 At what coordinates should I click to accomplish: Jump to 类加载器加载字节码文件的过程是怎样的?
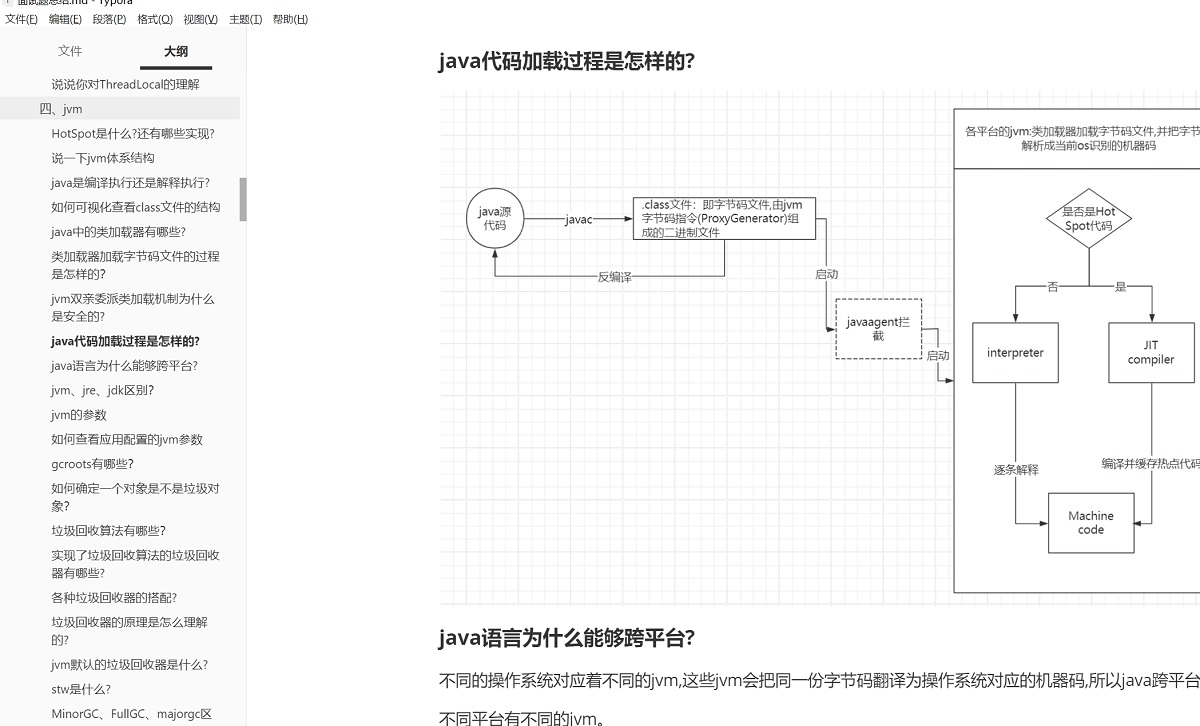click(x=135, y=265)
